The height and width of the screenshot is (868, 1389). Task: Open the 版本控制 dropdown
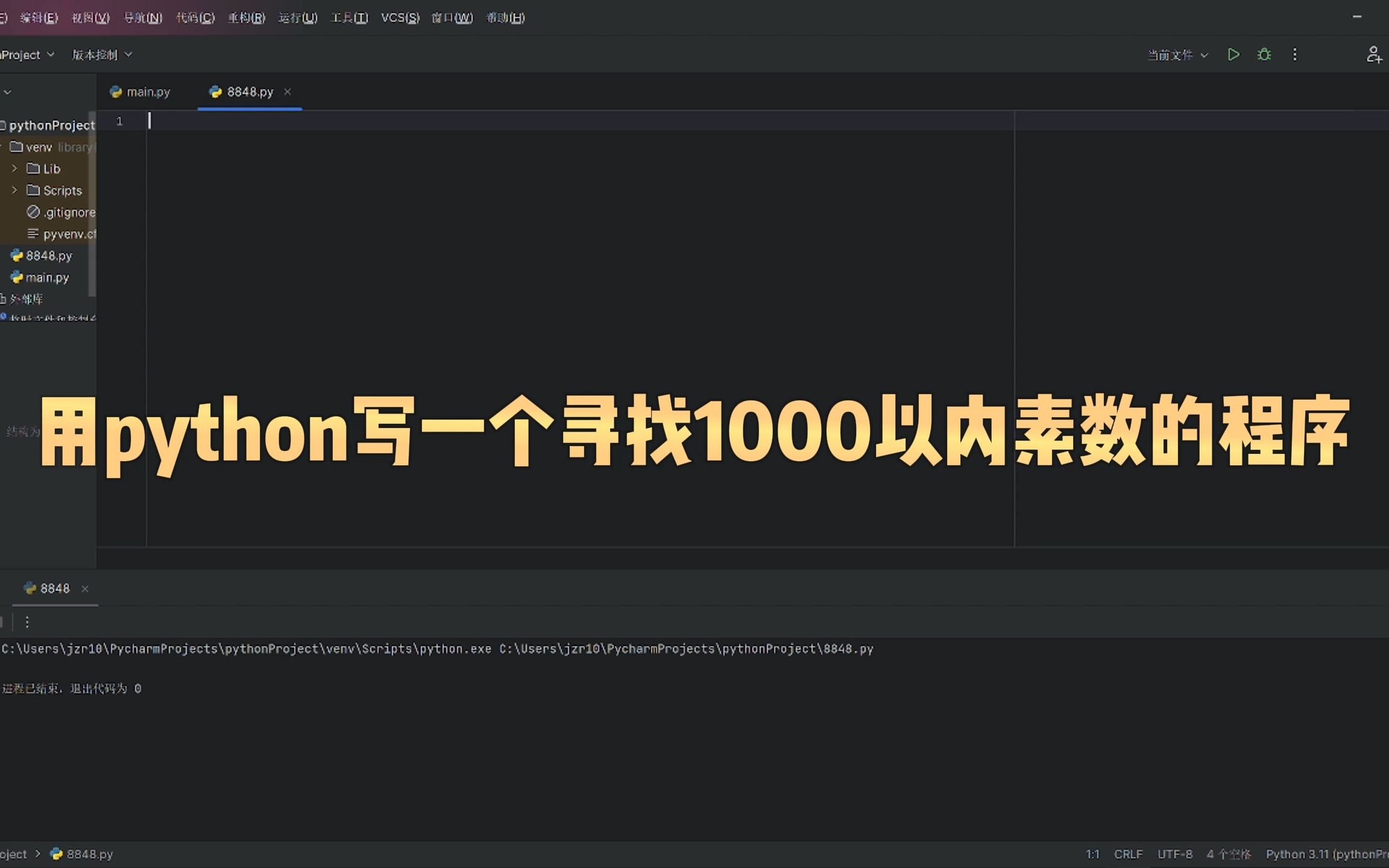pyautogui.click(x=101, y=55)
